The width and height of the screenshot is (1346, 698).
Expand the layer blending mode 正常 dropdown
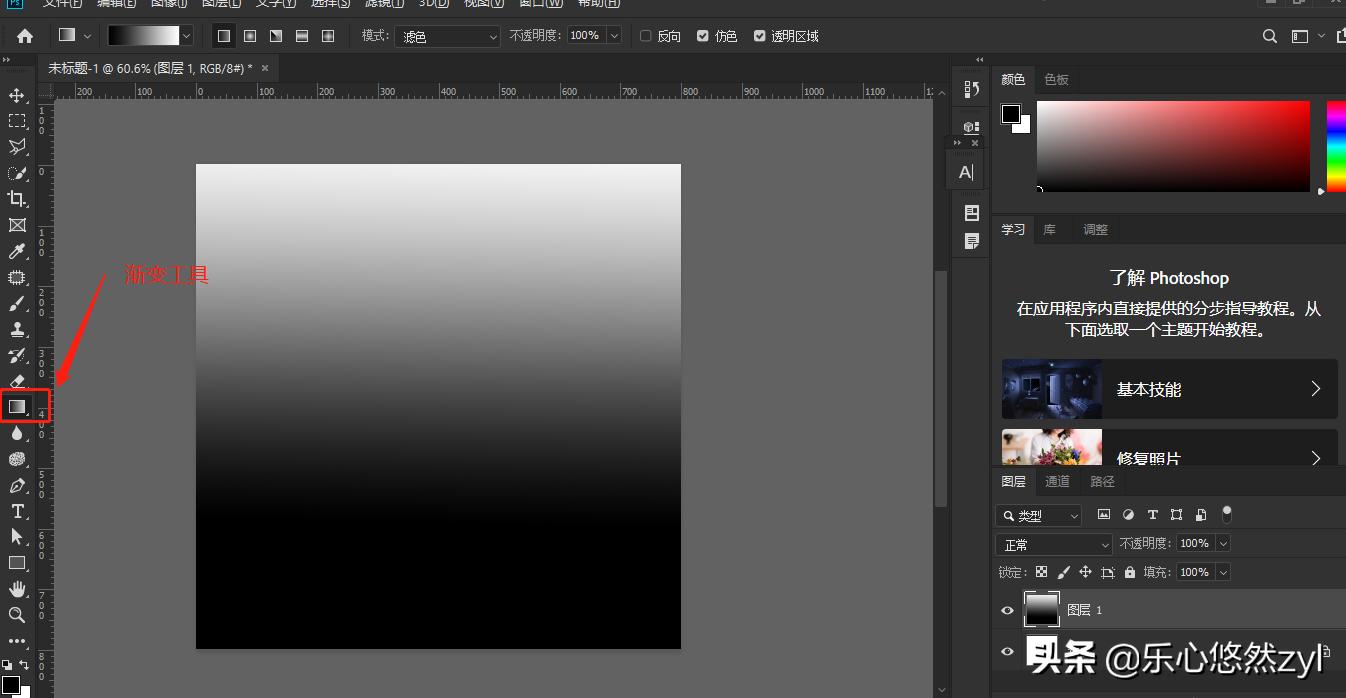click(x=1054, y=544)
